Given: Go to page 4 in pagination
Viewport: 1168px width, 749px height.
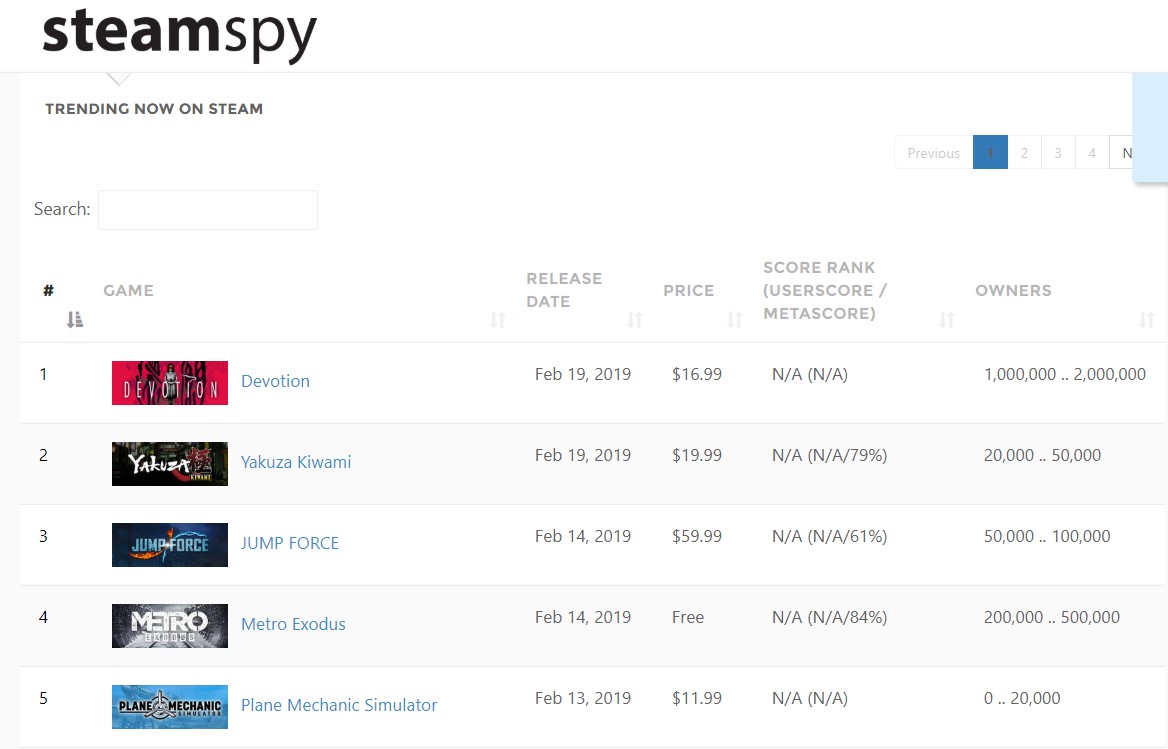Looking at the screenshot, I should pyautogui.click(x=1092, y=153).
